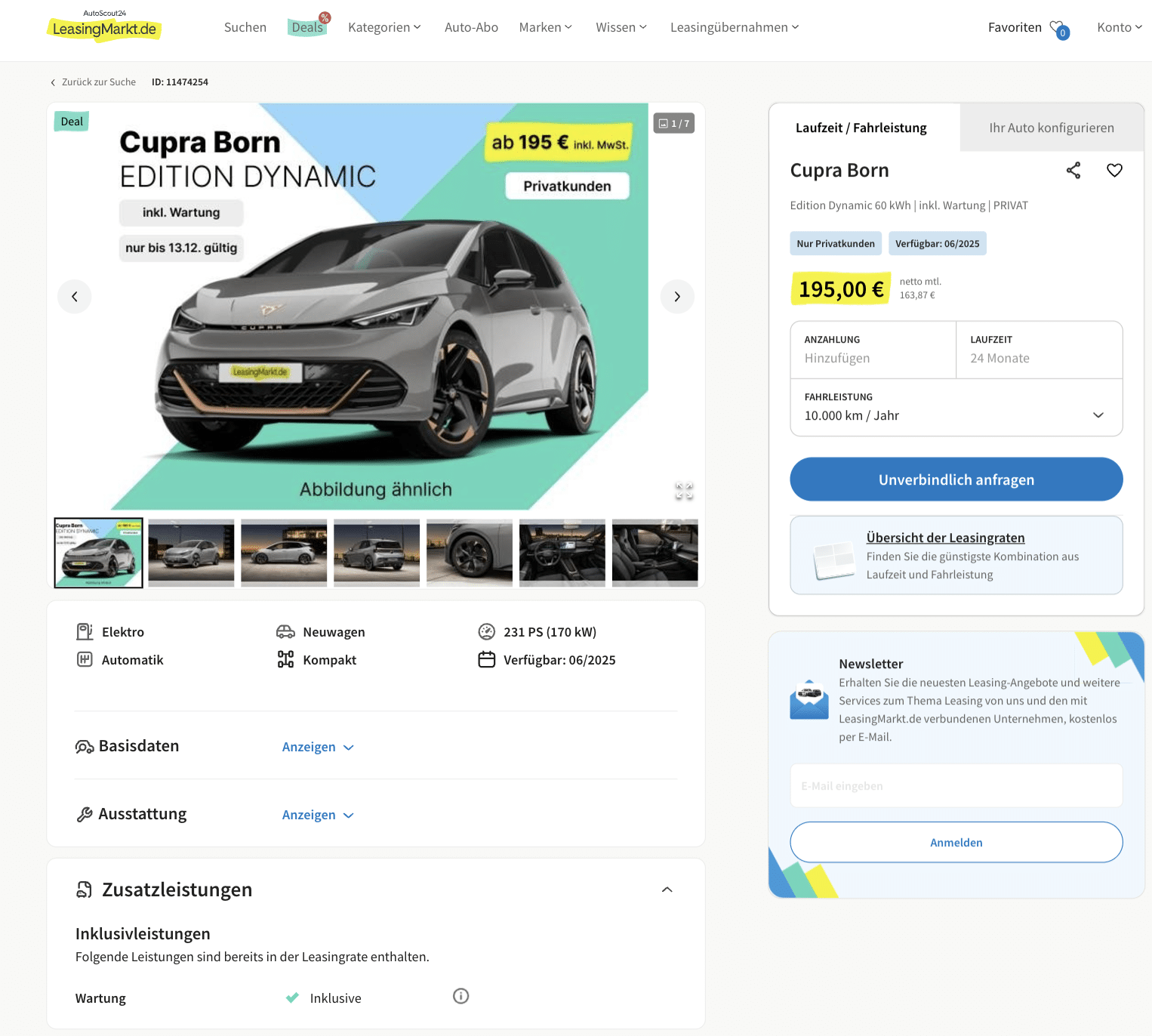This screenshot has height=1036, width=1152.
Task: Click the 231 PS power gauge icon
Action: [x=487, y=631]
